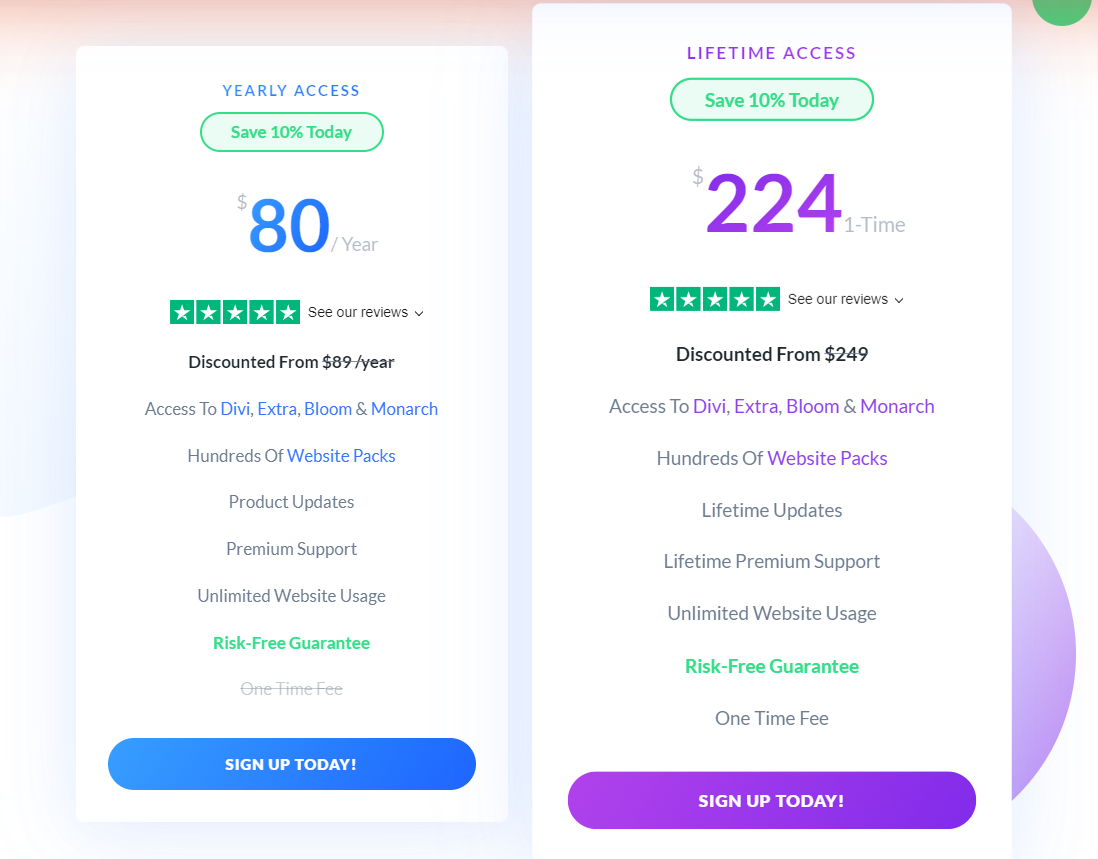Click "Risk-Free Guarantee" in the Lifetime Access card
1098x859 pixels.
pos(771,666)
